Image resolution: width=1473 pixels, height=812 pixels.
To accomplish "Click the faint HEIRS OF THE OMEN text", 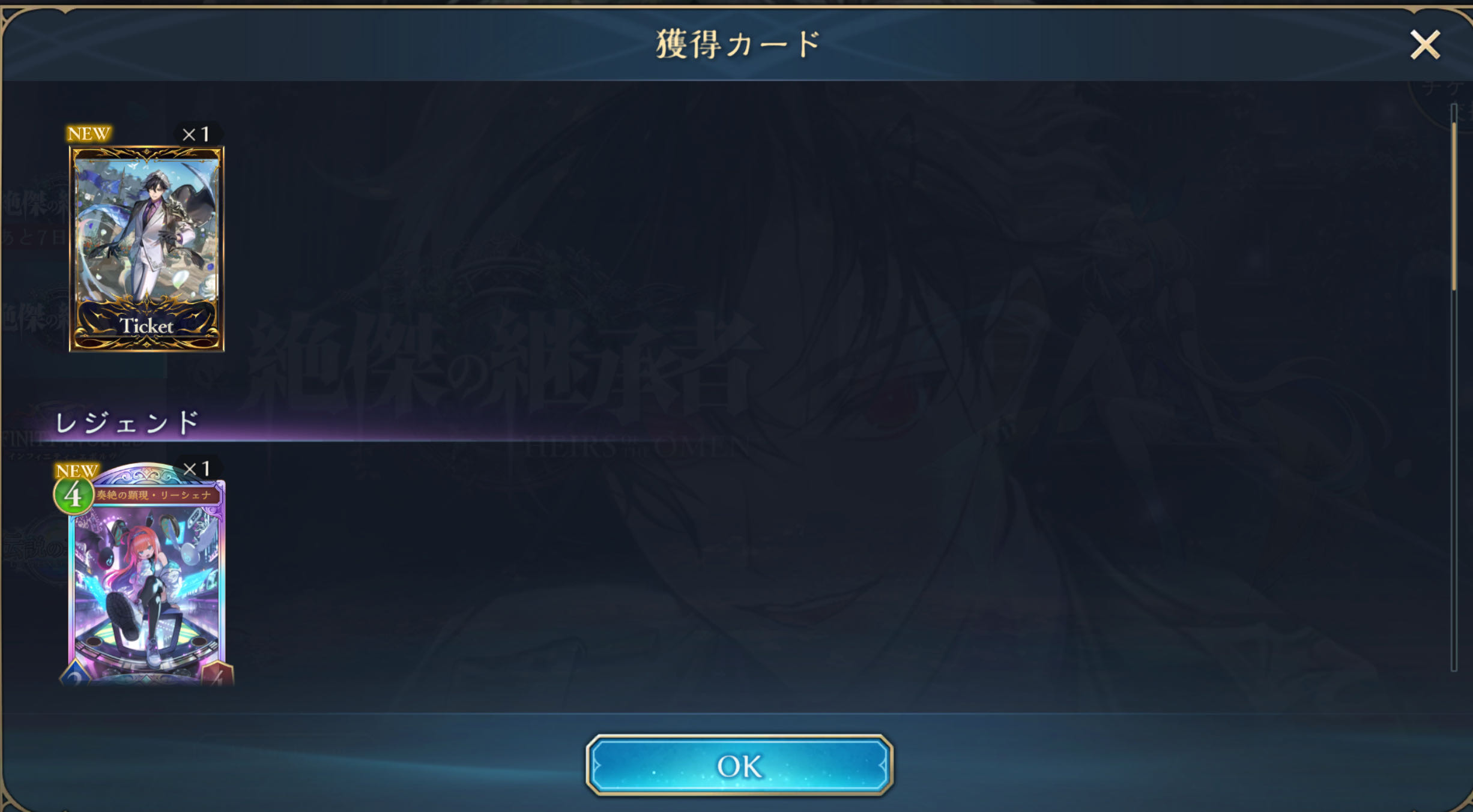I will pos(638,448).
